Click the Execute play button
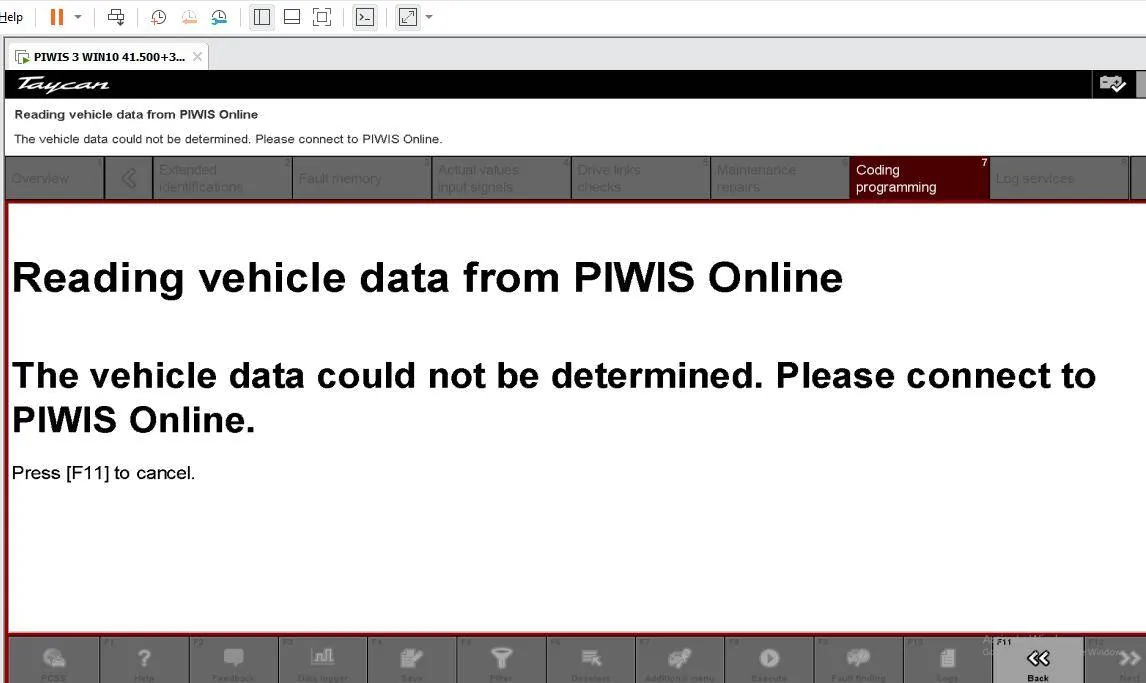Screen dimensions: 1146x683 pyautogui.click(x=769, y=660)
